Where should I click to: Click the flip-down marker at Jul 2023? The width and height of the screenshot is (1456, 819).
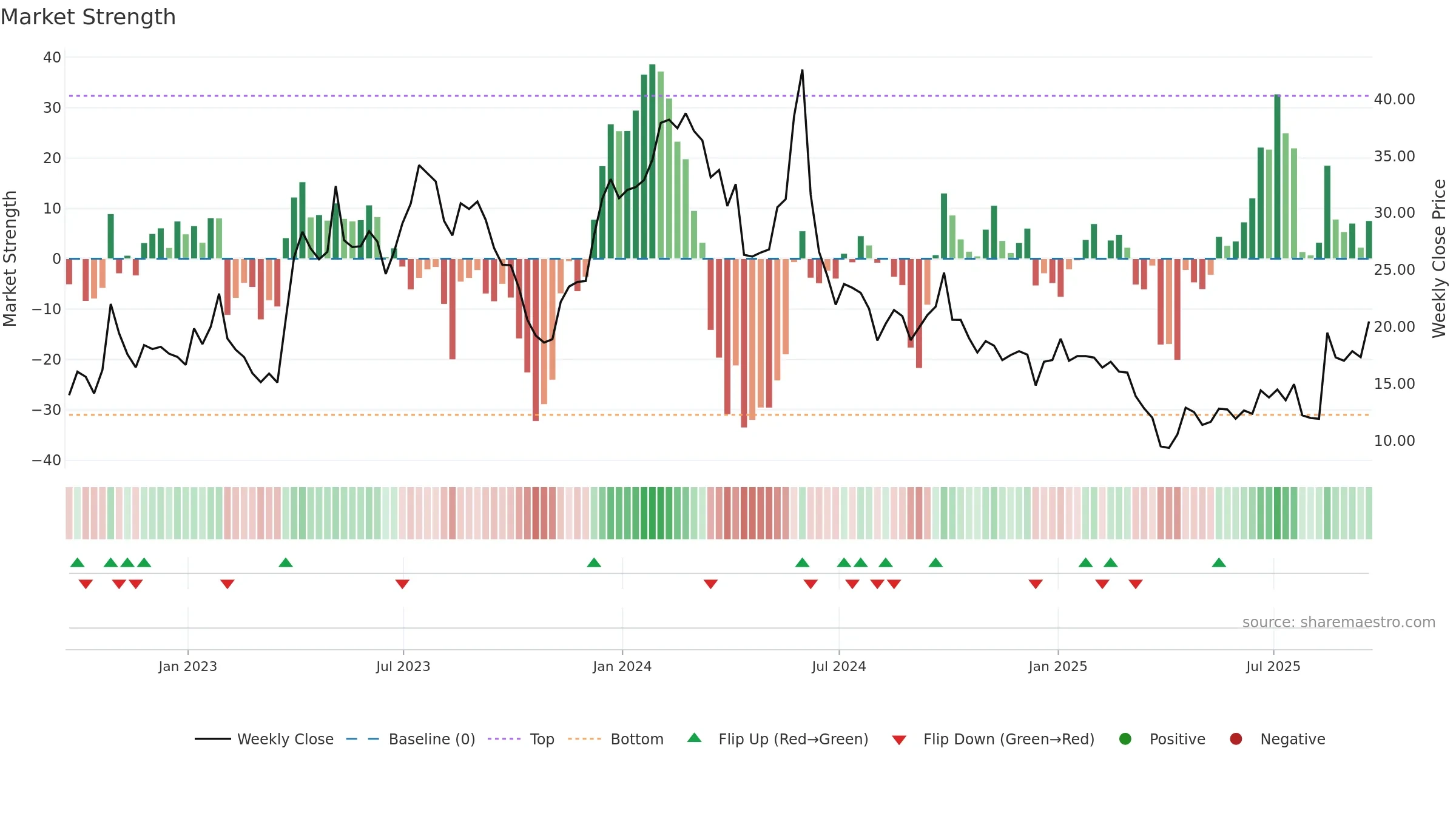tap(402, 584)
